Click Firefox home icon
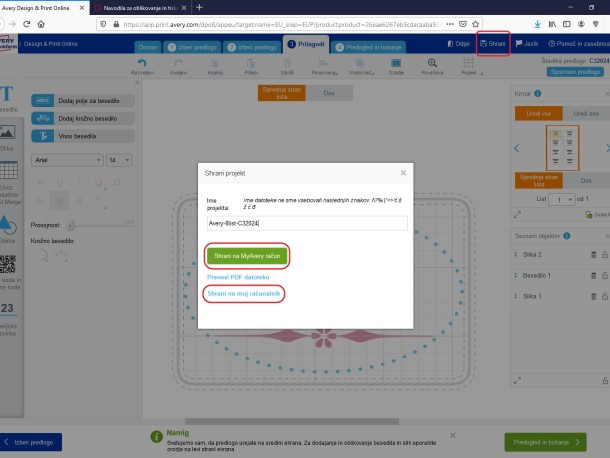The image size is (610, 458). tap(41, 24)
